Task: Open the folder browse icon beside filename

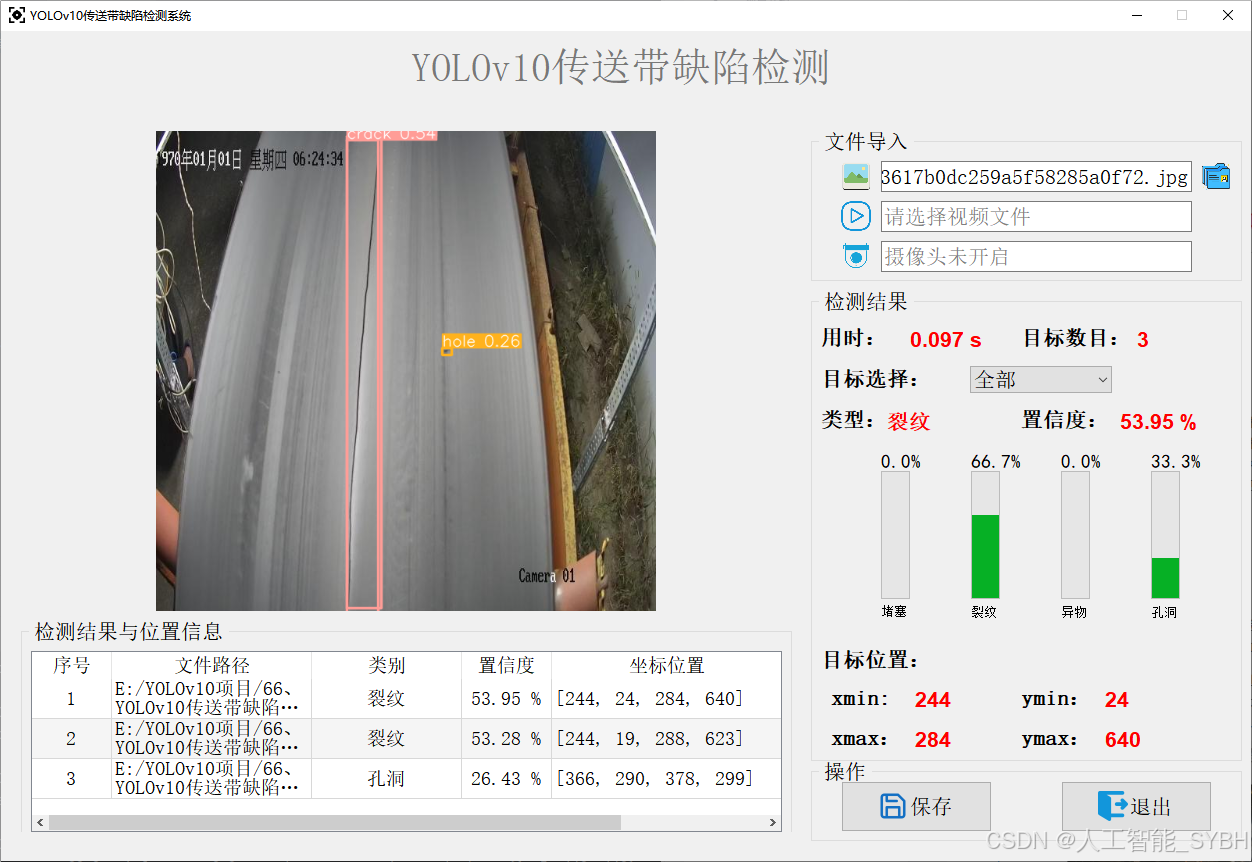Action: tap(1216, 176)
